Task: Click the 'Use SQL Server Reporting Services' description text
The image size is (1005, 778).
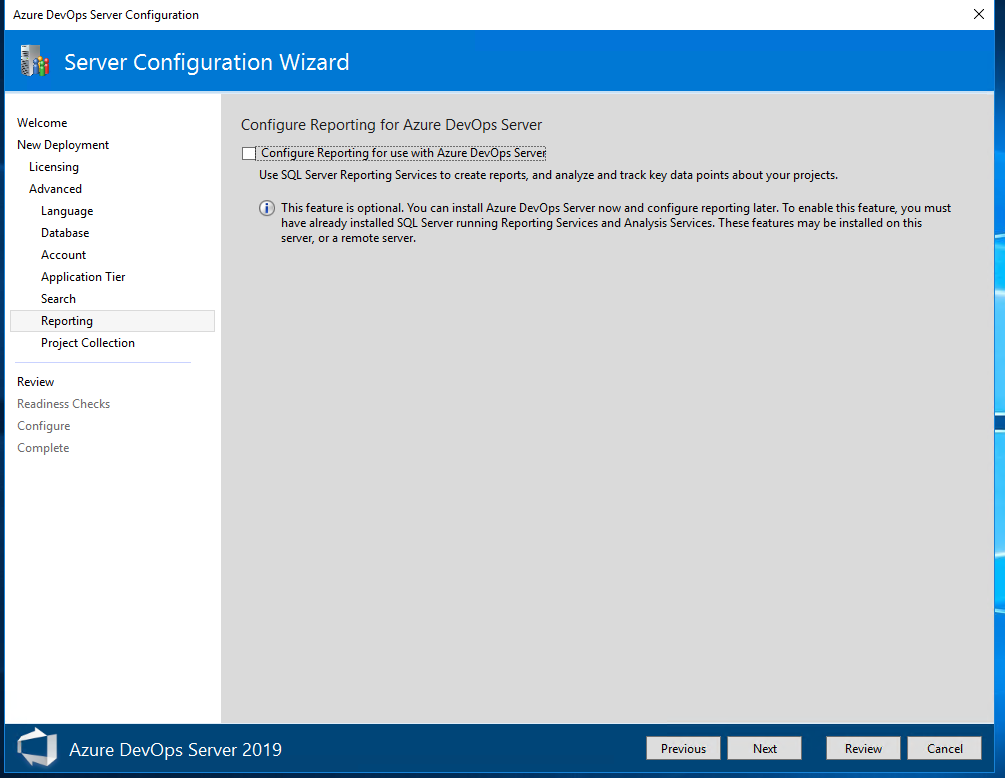Action: point(548,175)
